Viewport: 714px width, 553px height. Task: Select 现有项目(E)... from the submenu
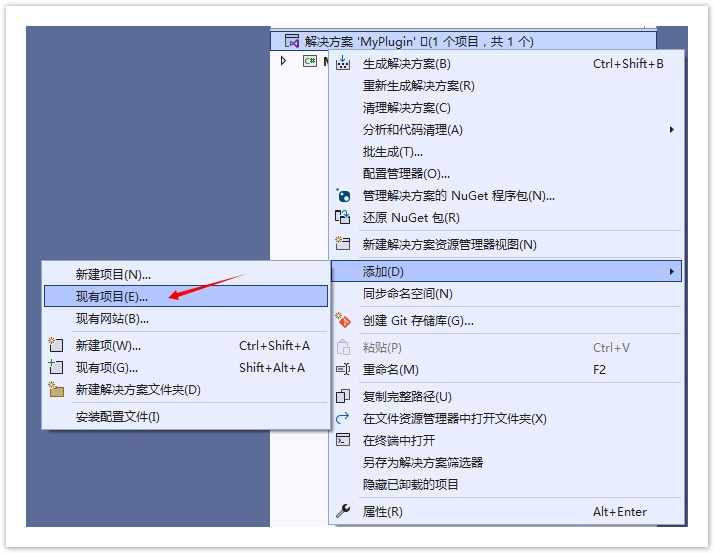tap(112, 296)
